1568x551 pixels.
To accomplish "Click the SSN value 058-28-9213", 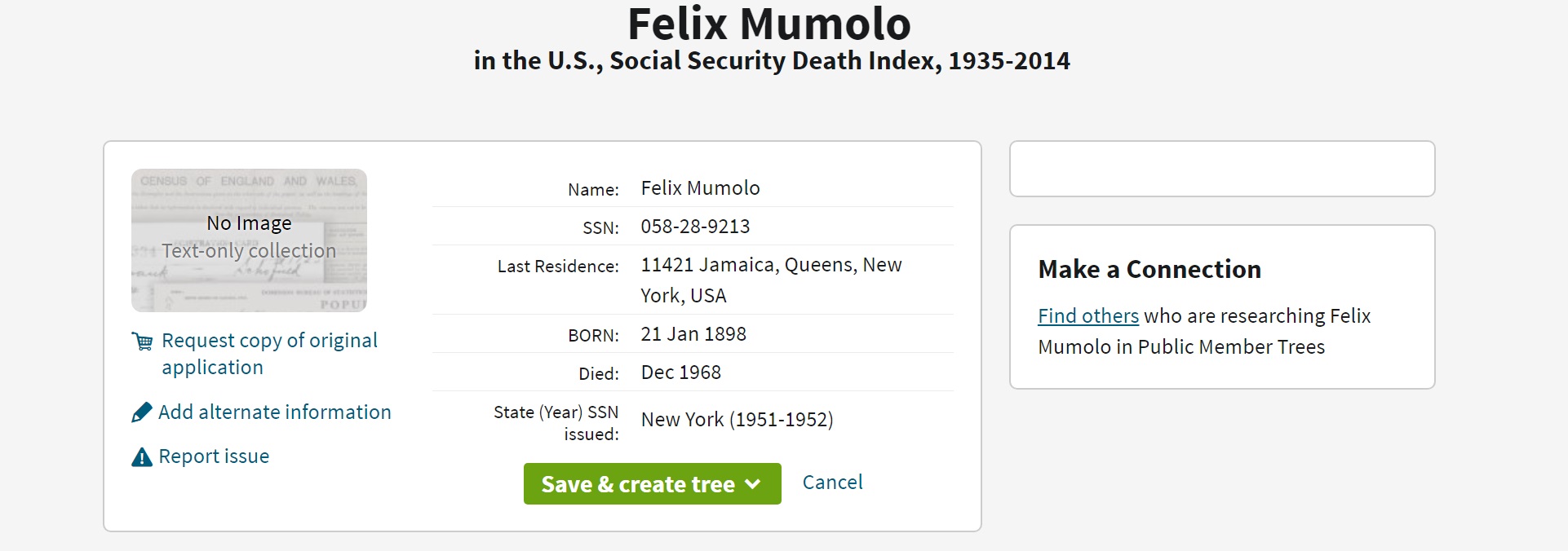I will pyautogui.click(x=695, y=227).
